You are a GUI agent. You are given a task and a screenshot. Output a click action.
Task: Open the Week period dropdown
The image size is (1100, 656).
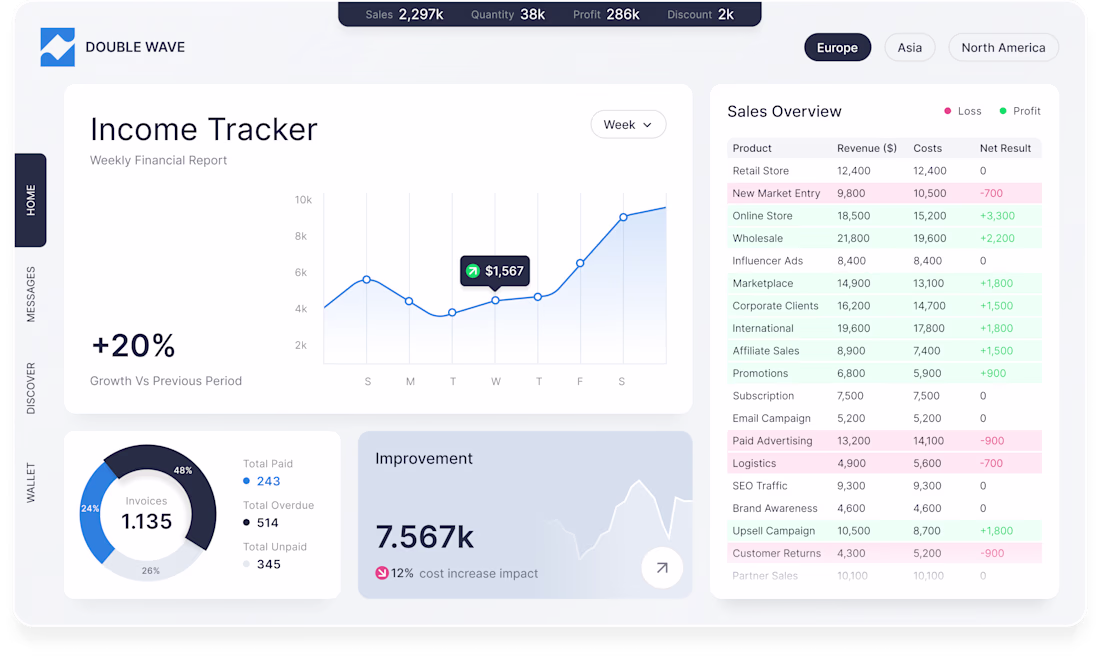[x=628, y=124]
